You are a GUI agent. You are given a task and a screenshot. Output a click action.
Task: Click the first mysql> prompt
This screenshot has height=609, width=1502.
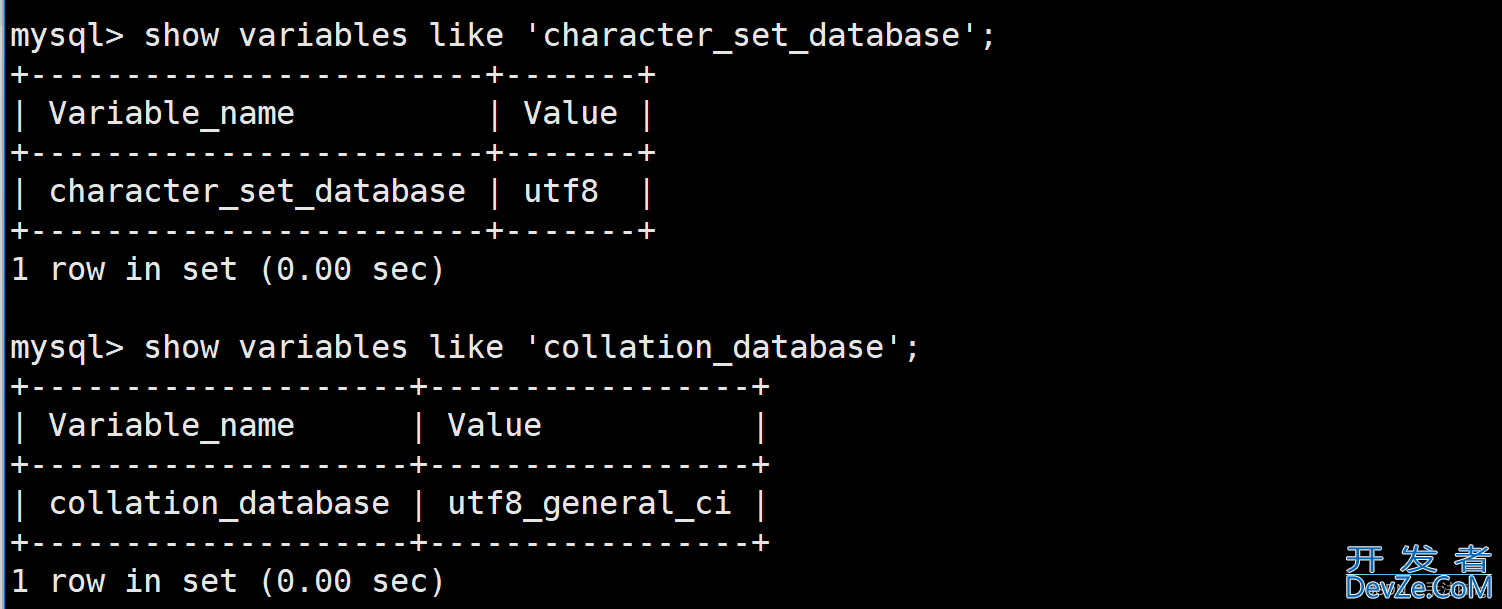[67, 37]
